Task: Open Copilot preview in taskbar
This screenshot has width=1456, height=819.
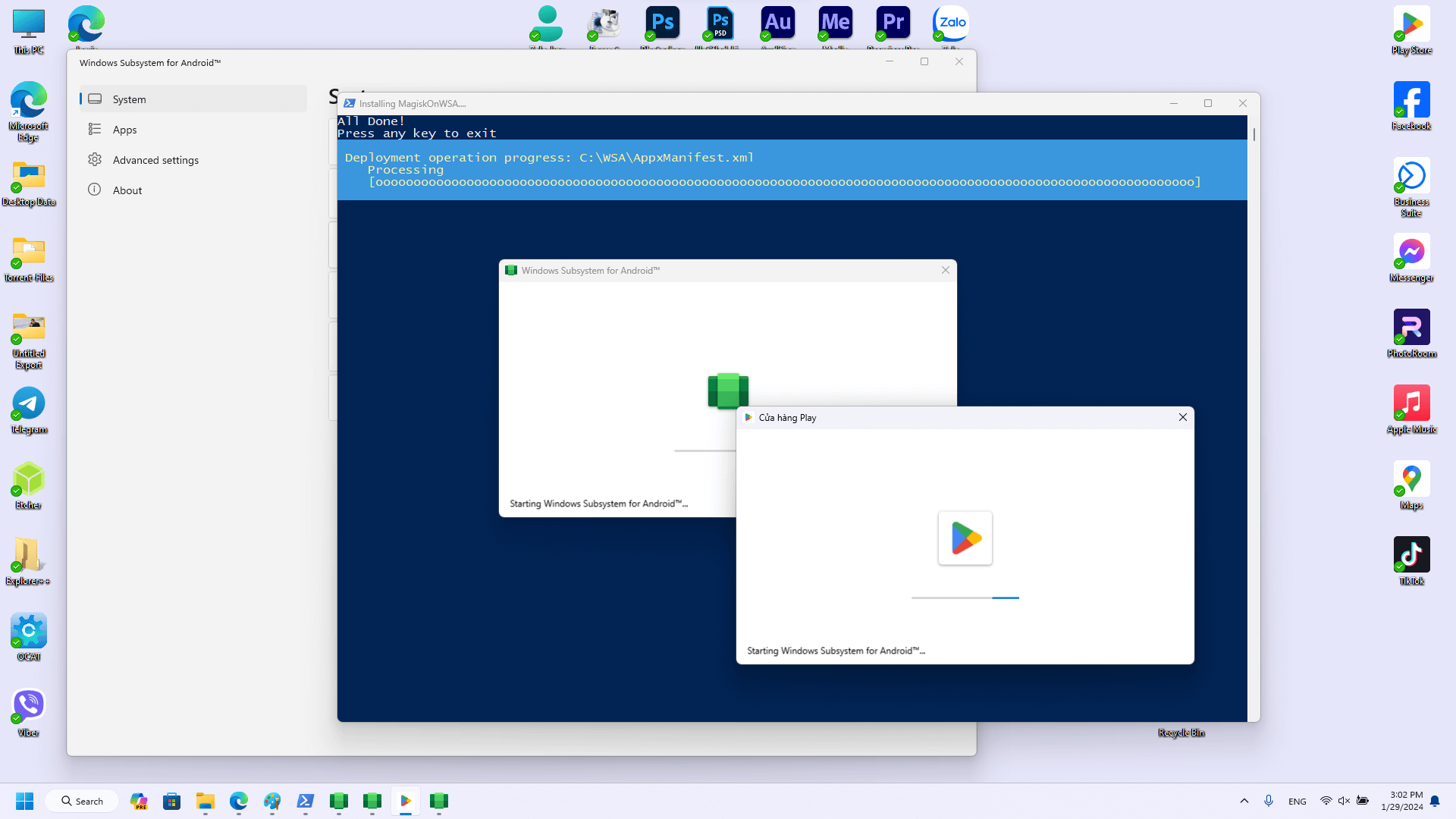Action: click(139, 801)
